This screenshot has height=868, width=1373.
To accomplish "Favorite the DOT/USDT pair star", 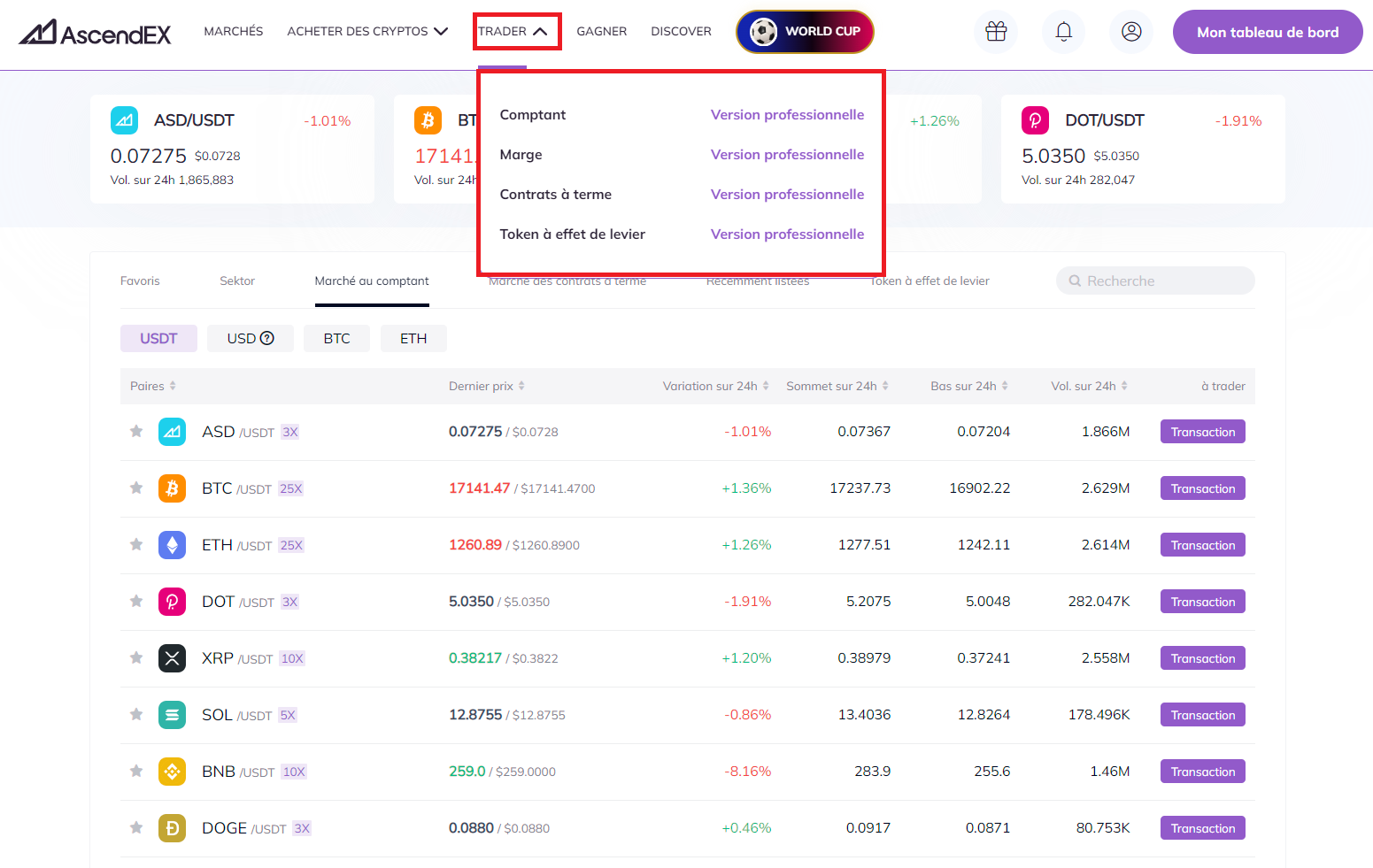I will click(x=136, y=601).
